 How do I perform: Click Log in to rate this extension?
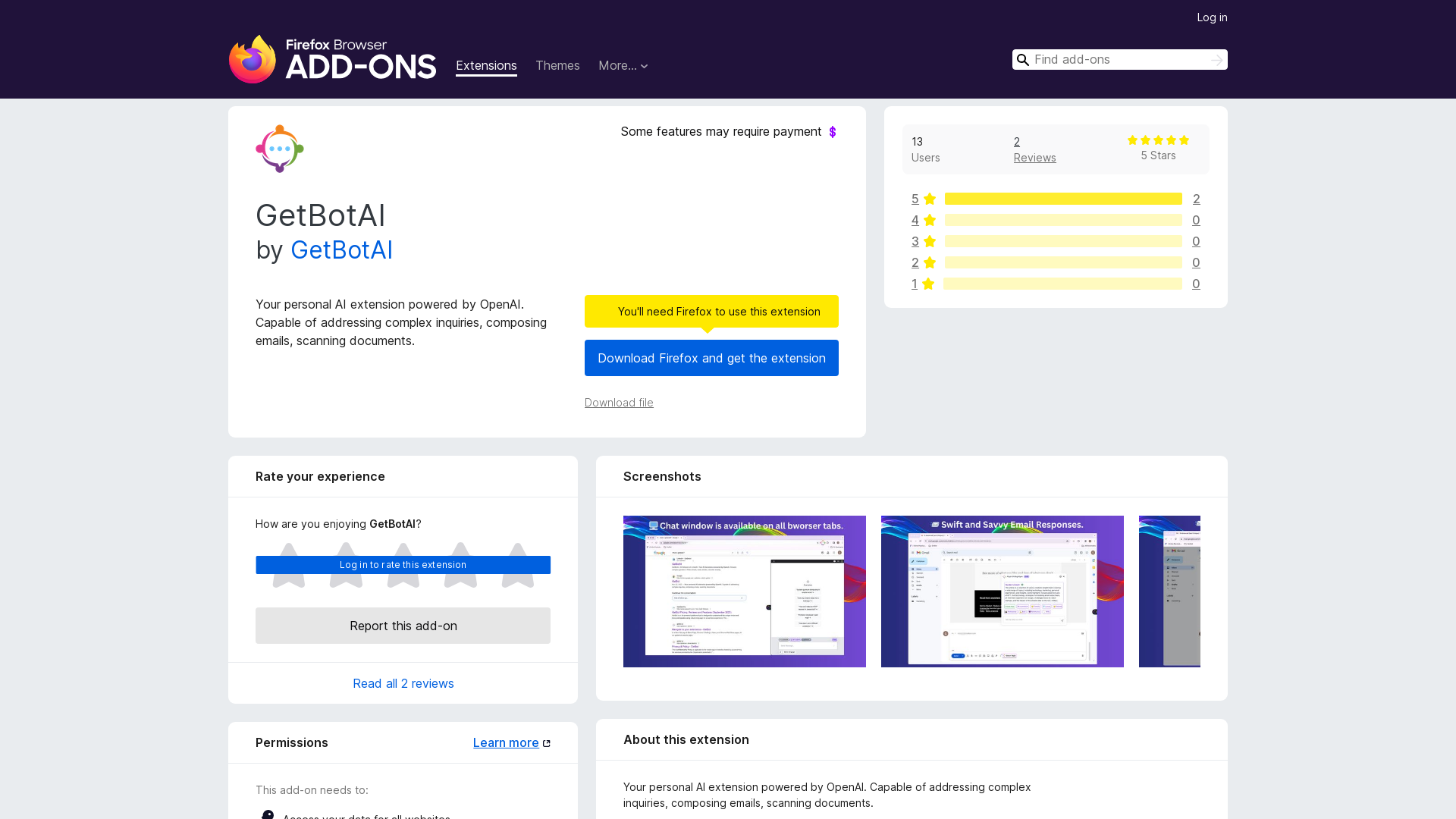pyautogui.click(x=403, y=565)
